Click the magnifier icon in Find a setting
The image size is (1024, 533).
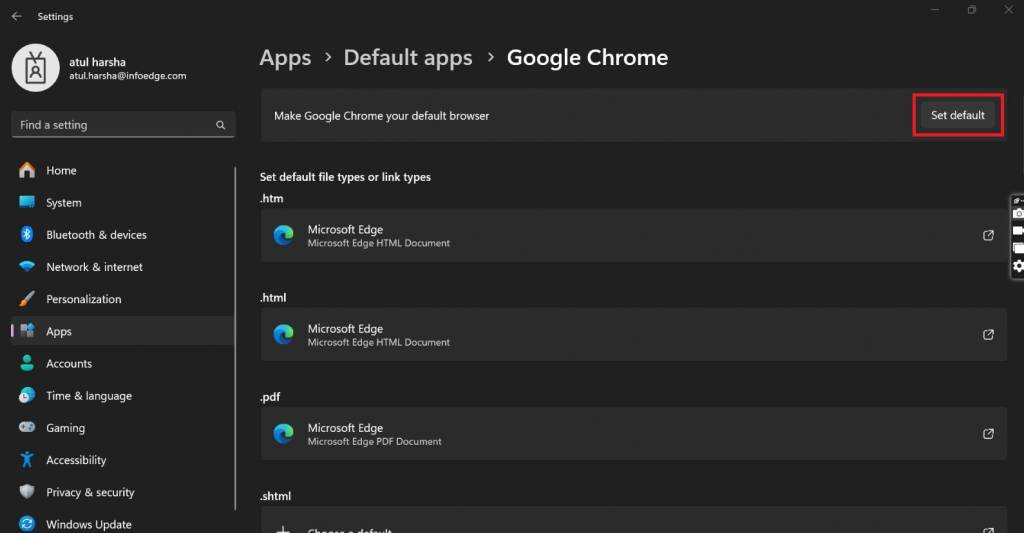[x=221, y=125]
